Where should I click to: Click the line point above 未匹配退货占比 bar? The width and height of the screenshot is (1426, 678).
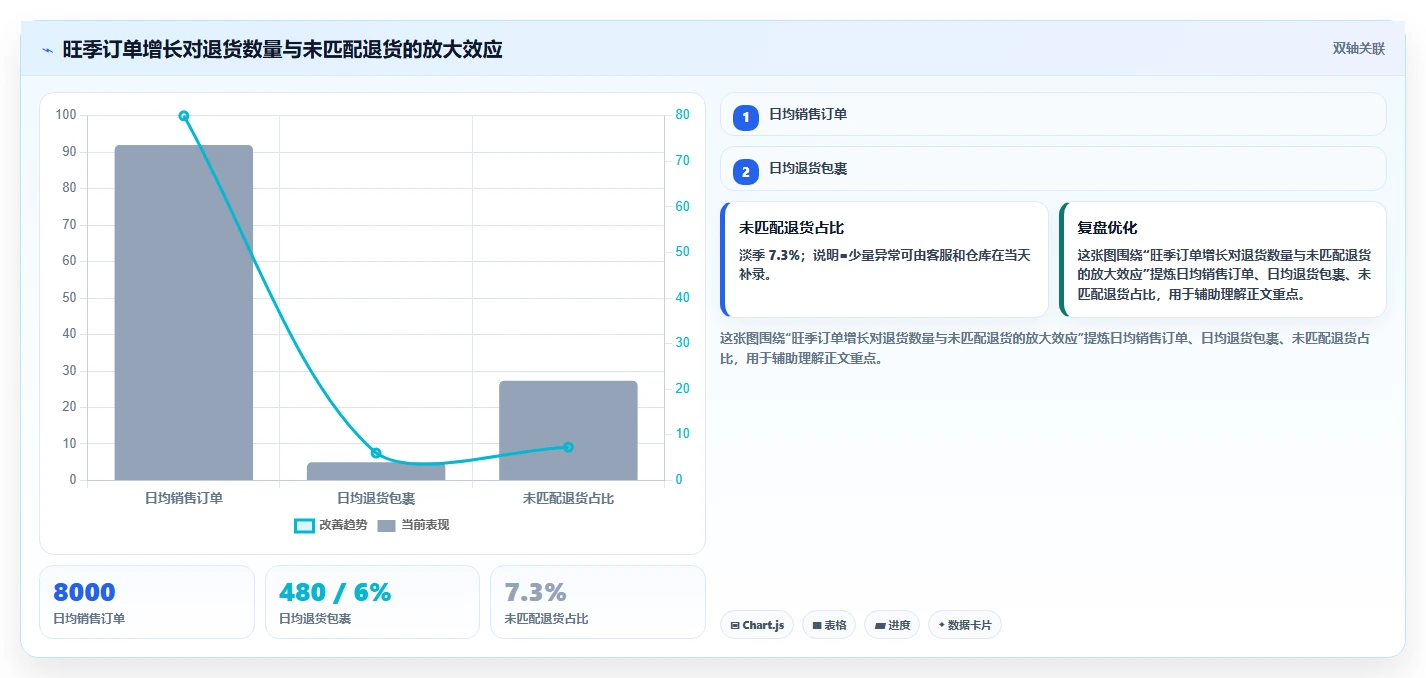[568, 447]
